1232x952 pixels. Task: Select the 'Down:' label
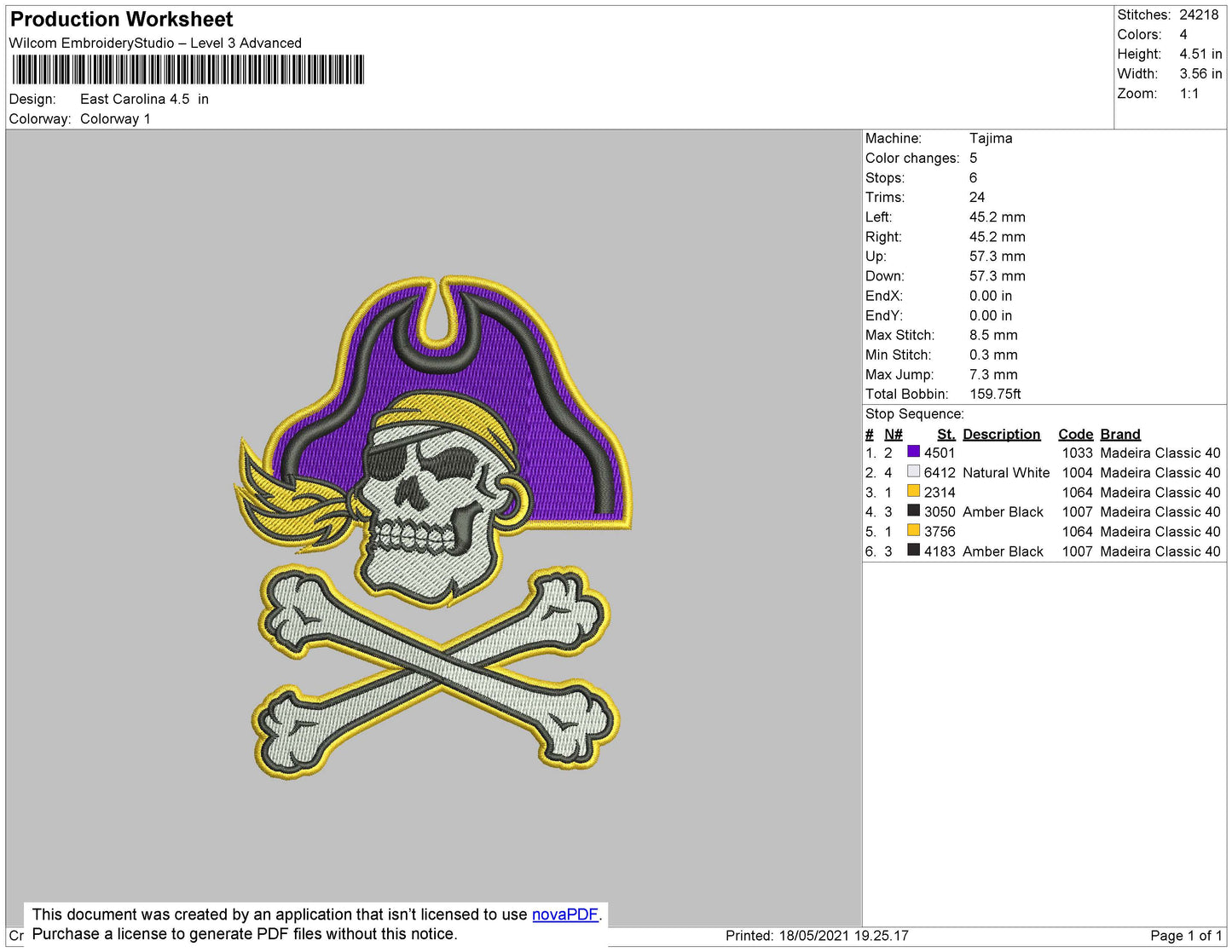(884, 276)
